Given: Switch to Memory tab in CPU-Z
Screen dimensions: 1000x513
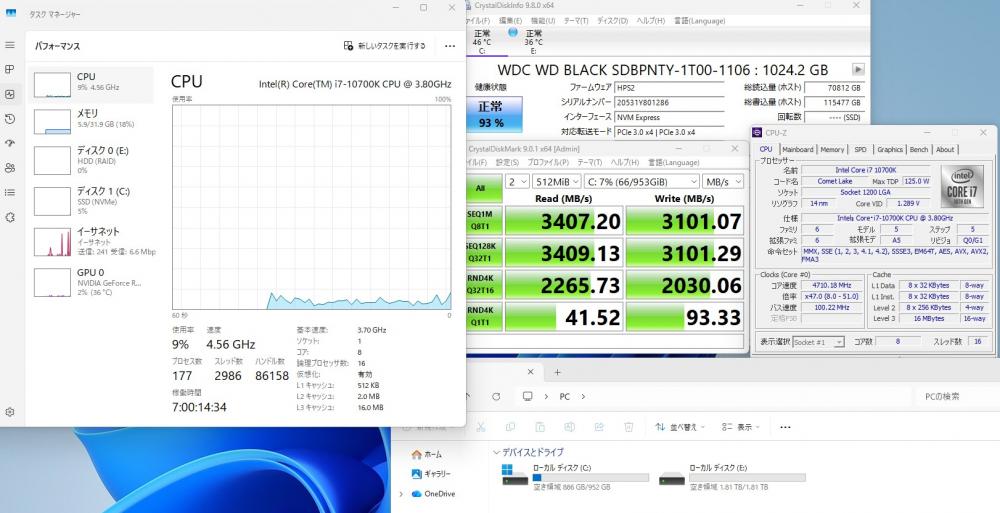Looking at the screenshot, I should click(x=832, y=149).
